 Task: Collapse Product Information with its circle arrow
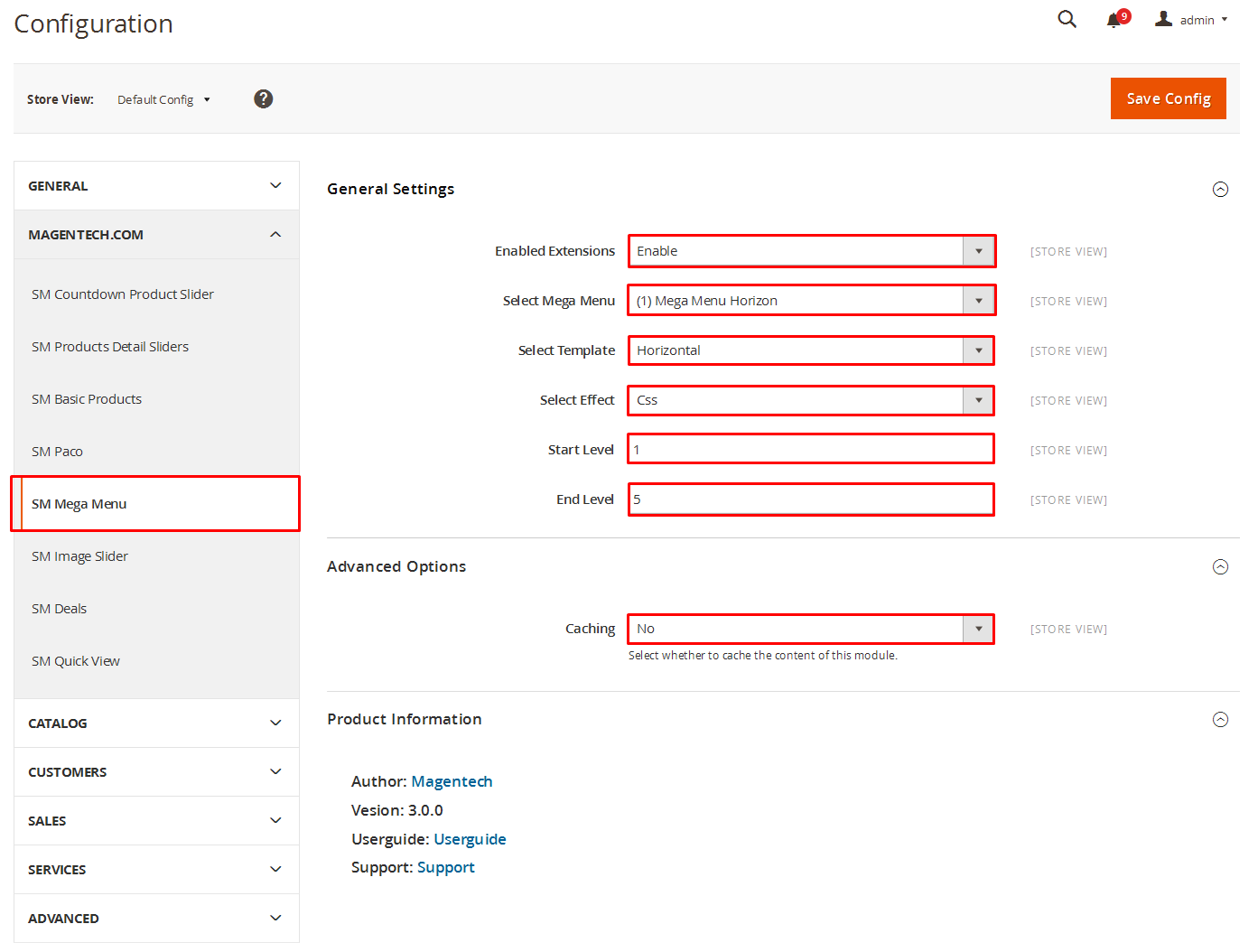(1220, 719)
